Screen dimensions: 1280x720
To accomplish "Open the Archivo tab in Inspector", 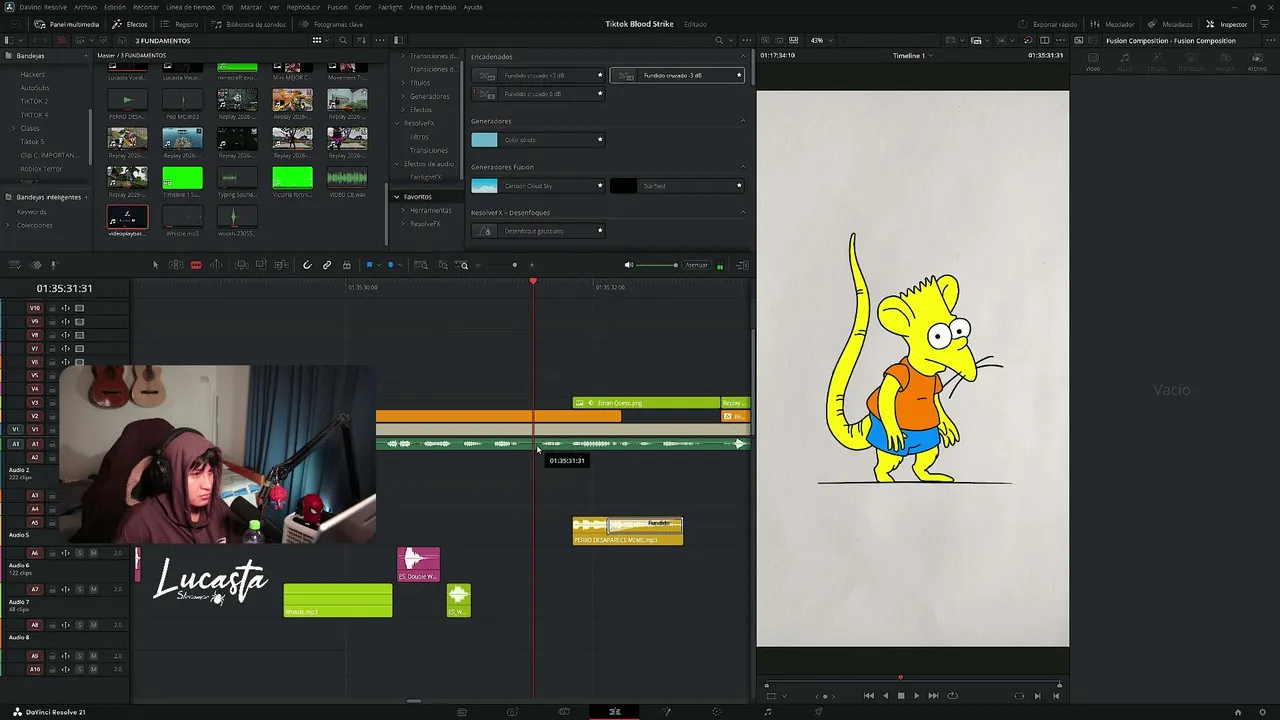I will 1257,63.
